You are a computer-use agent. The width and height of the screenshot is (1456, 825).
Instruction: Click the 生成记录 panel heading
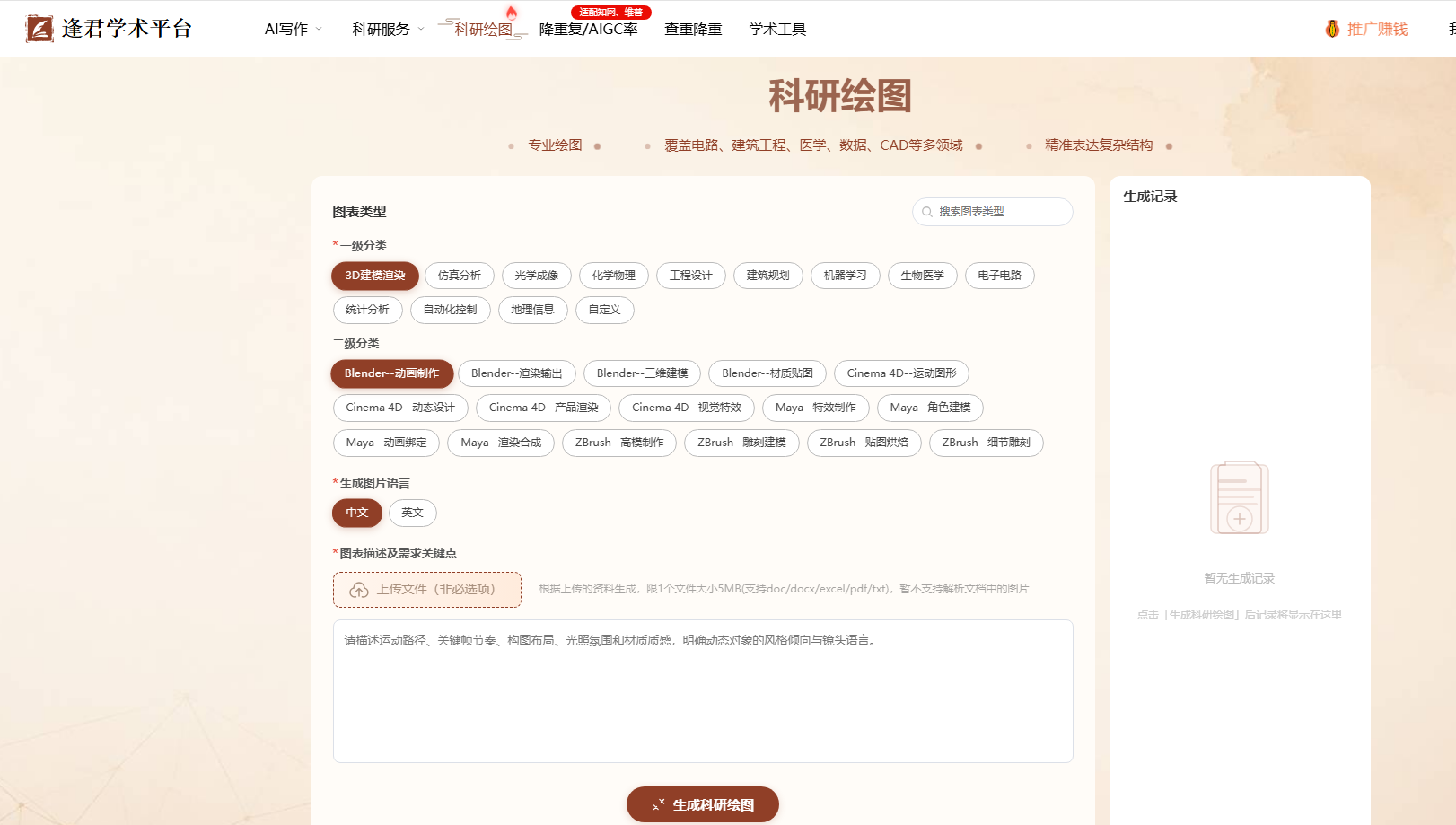pyautogui.click(x=1150, y=197)
